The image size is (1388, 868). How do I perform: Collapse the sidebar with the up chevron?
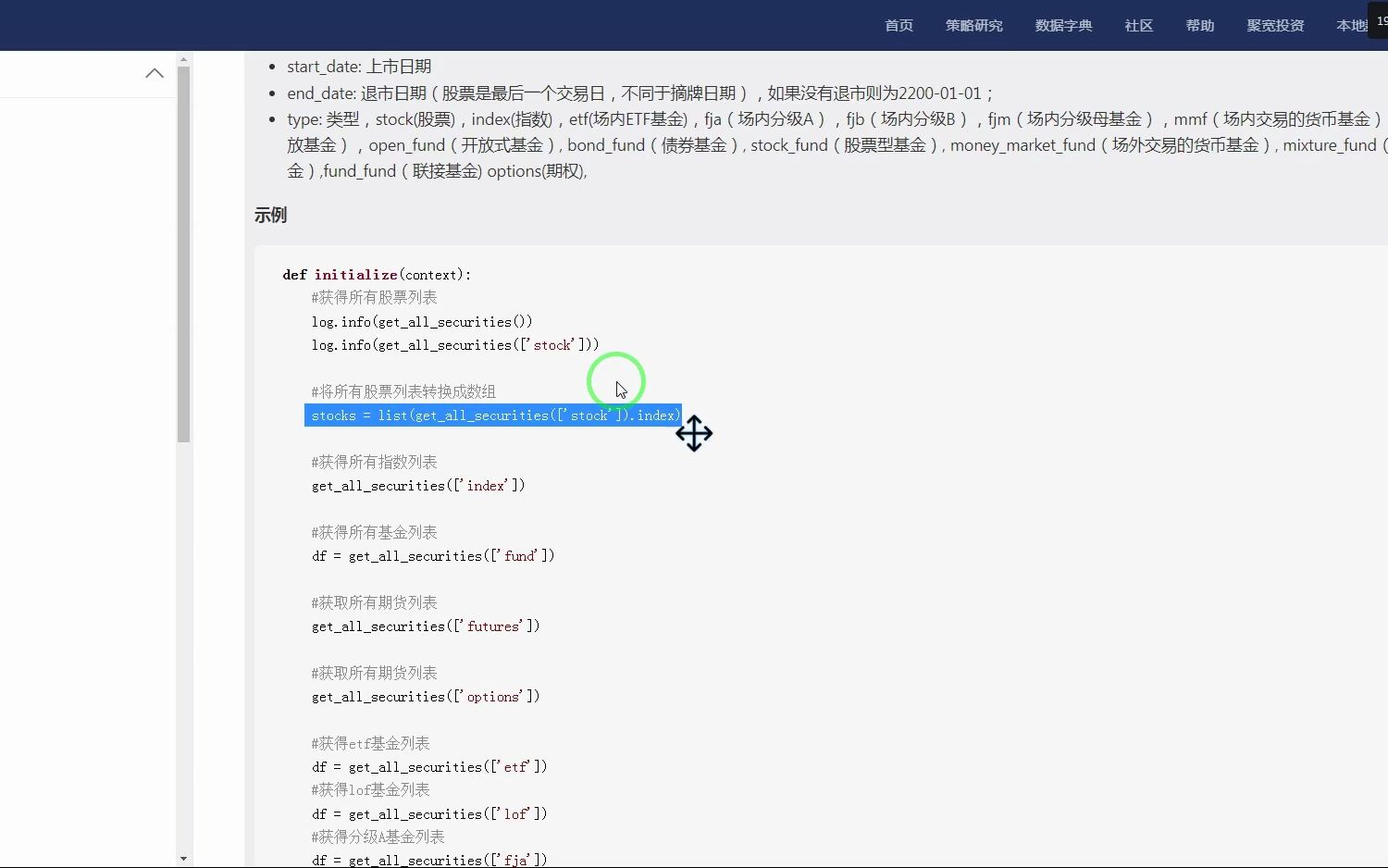point(155,73)
